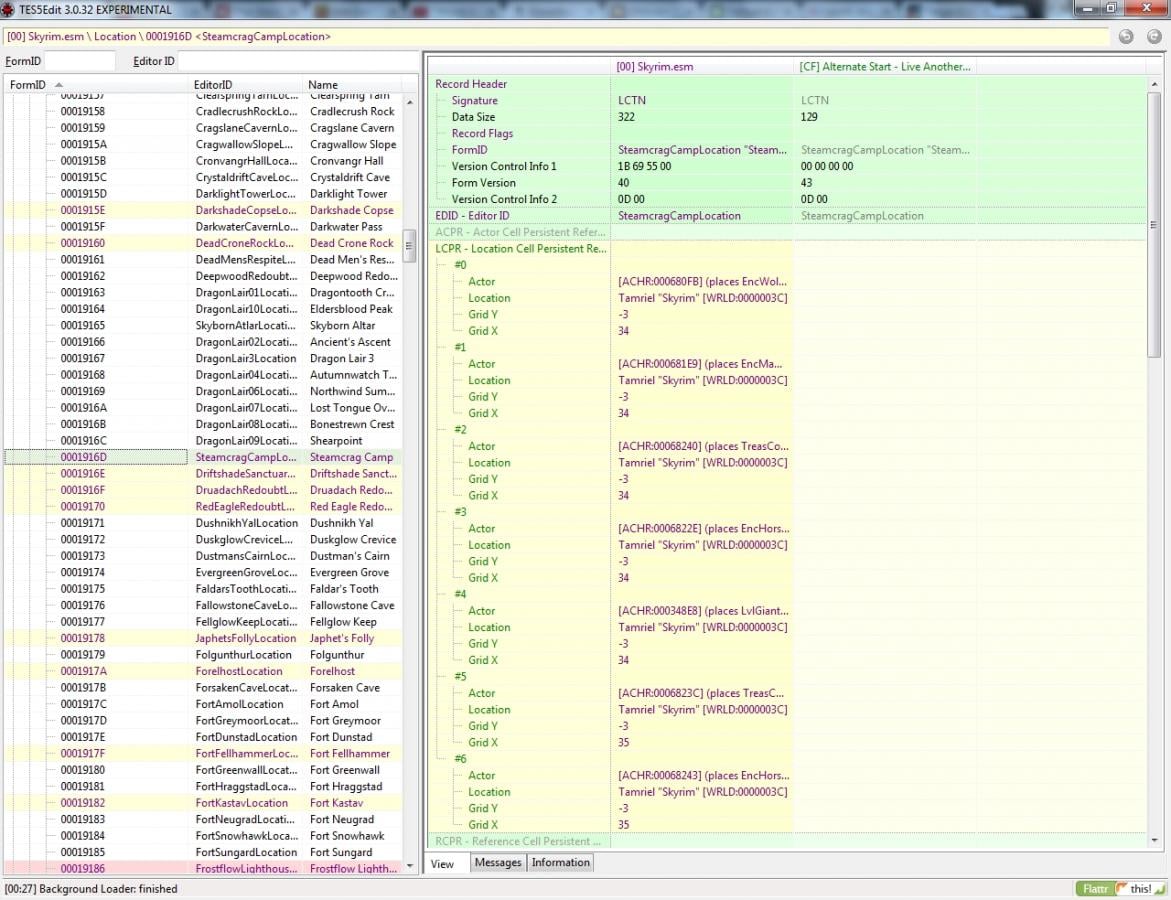Image resolution: width=1171 pixels, height=900 pixels.
Task: Select the Red Eagle Redoubt record 00019170
Action: click(x=202, y=506)
